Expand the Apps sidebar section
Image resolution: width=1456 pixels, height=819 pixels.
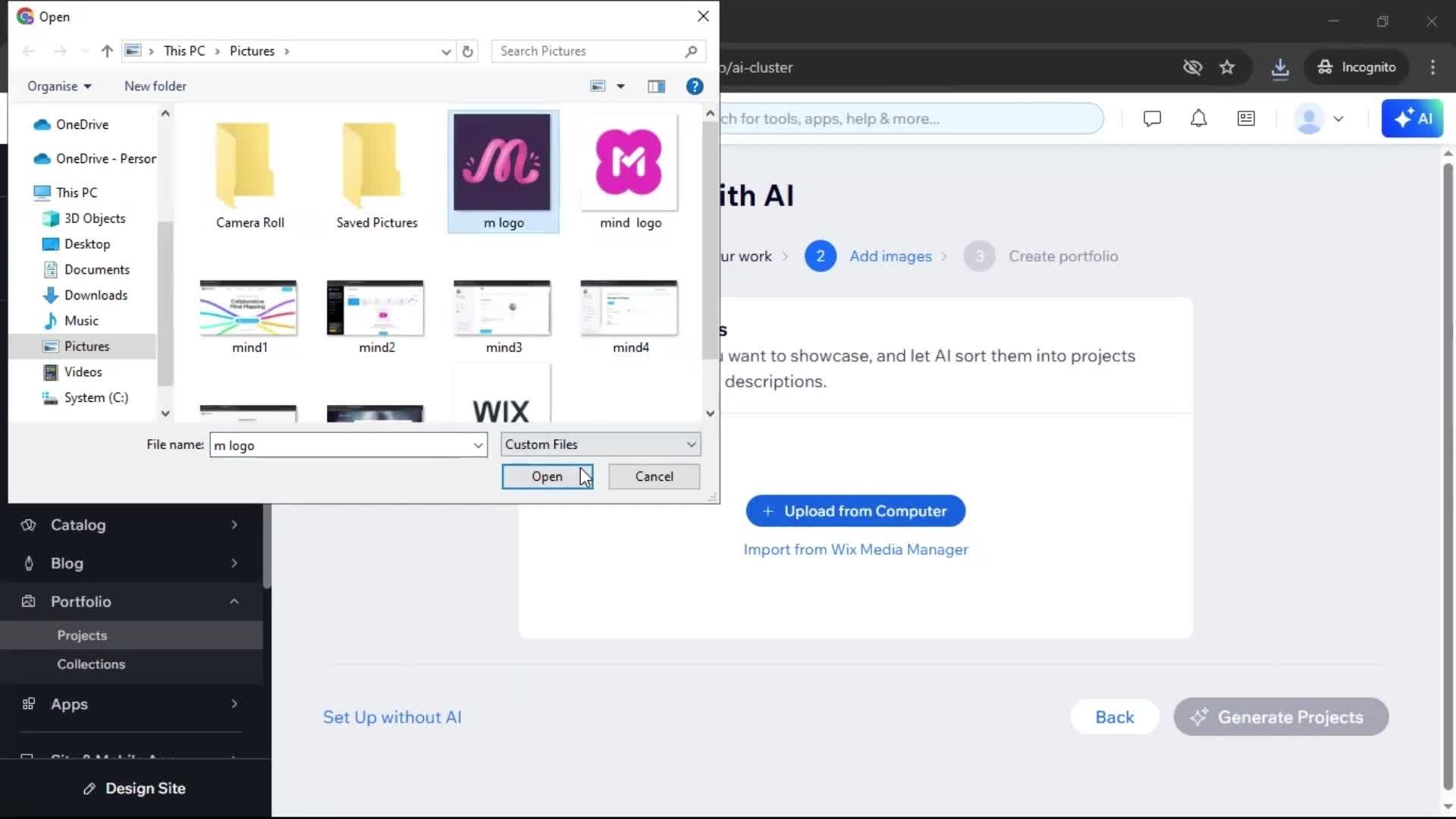point(234,704)
